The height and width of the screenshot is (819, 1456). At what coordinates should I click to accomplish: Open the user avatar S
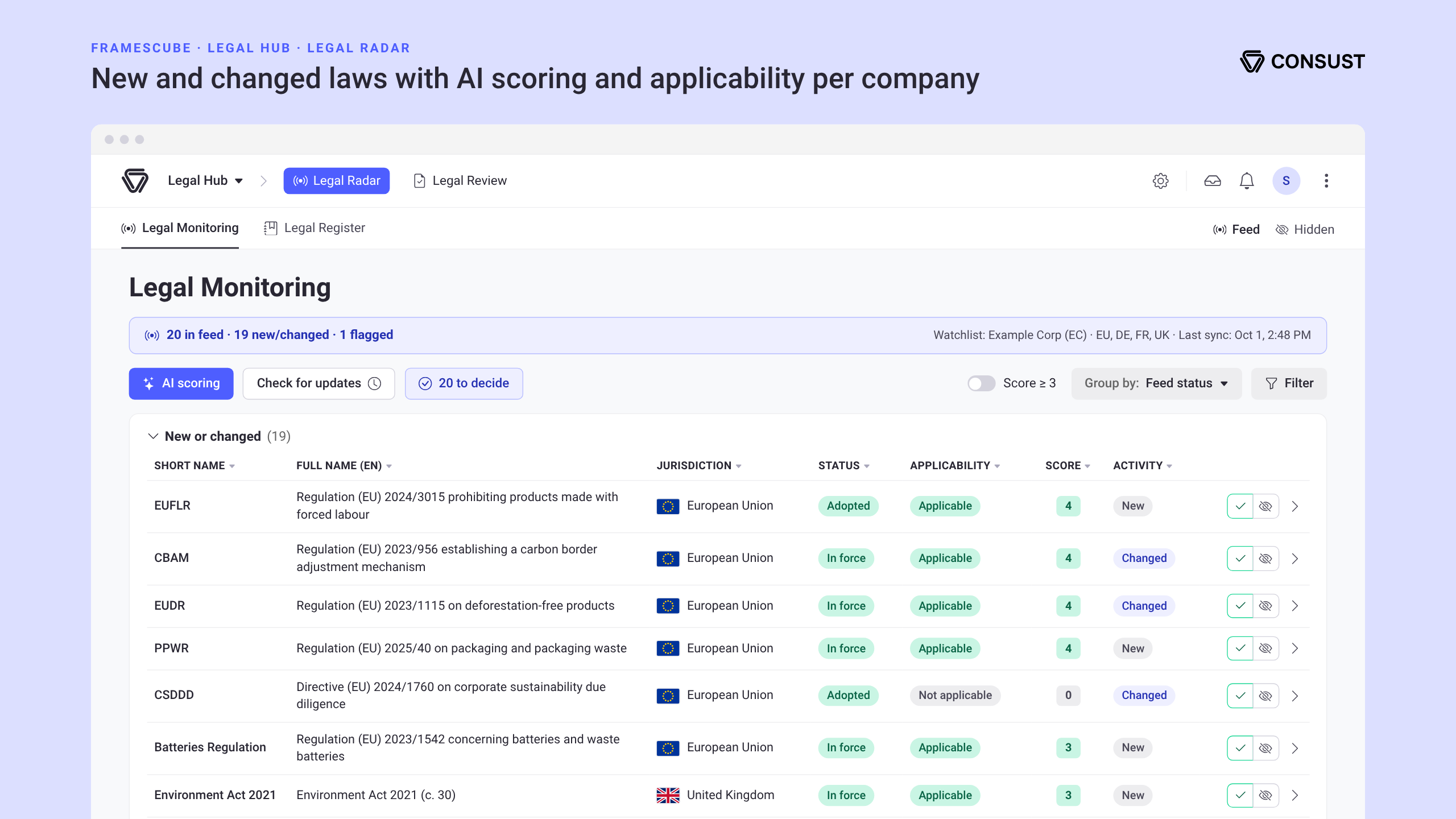(x=1286, y=181)
